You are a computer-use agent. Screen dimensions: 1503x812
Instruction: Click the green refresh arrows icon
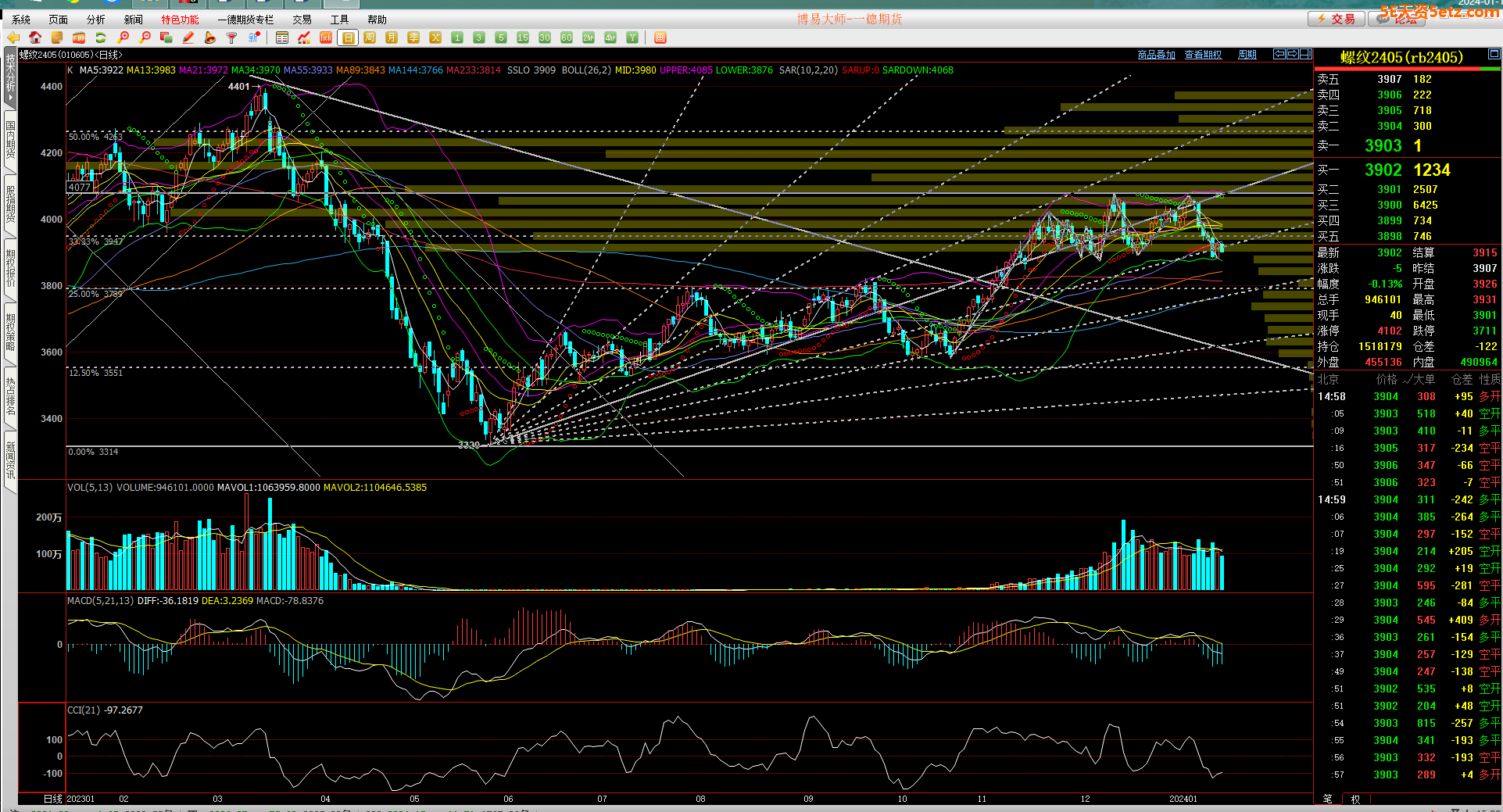click(101, 38)
